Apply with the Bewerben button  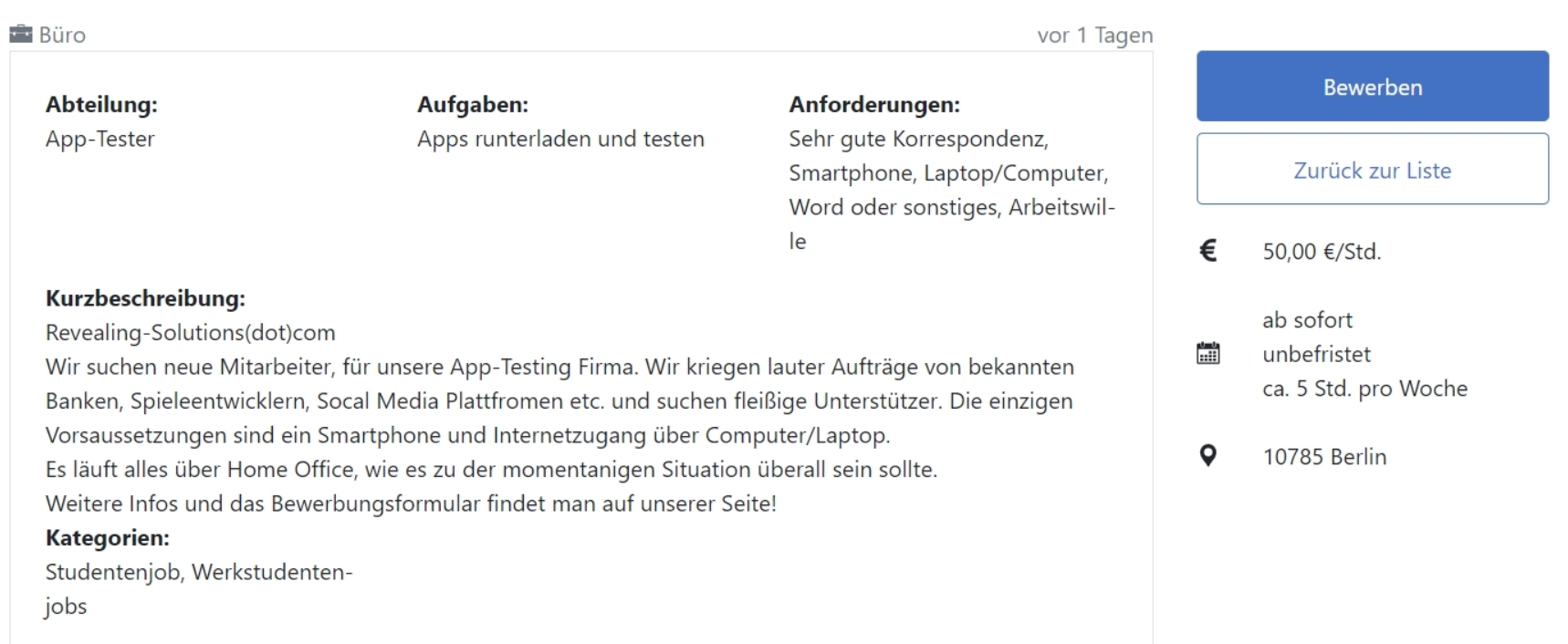tap(1372, 87)
